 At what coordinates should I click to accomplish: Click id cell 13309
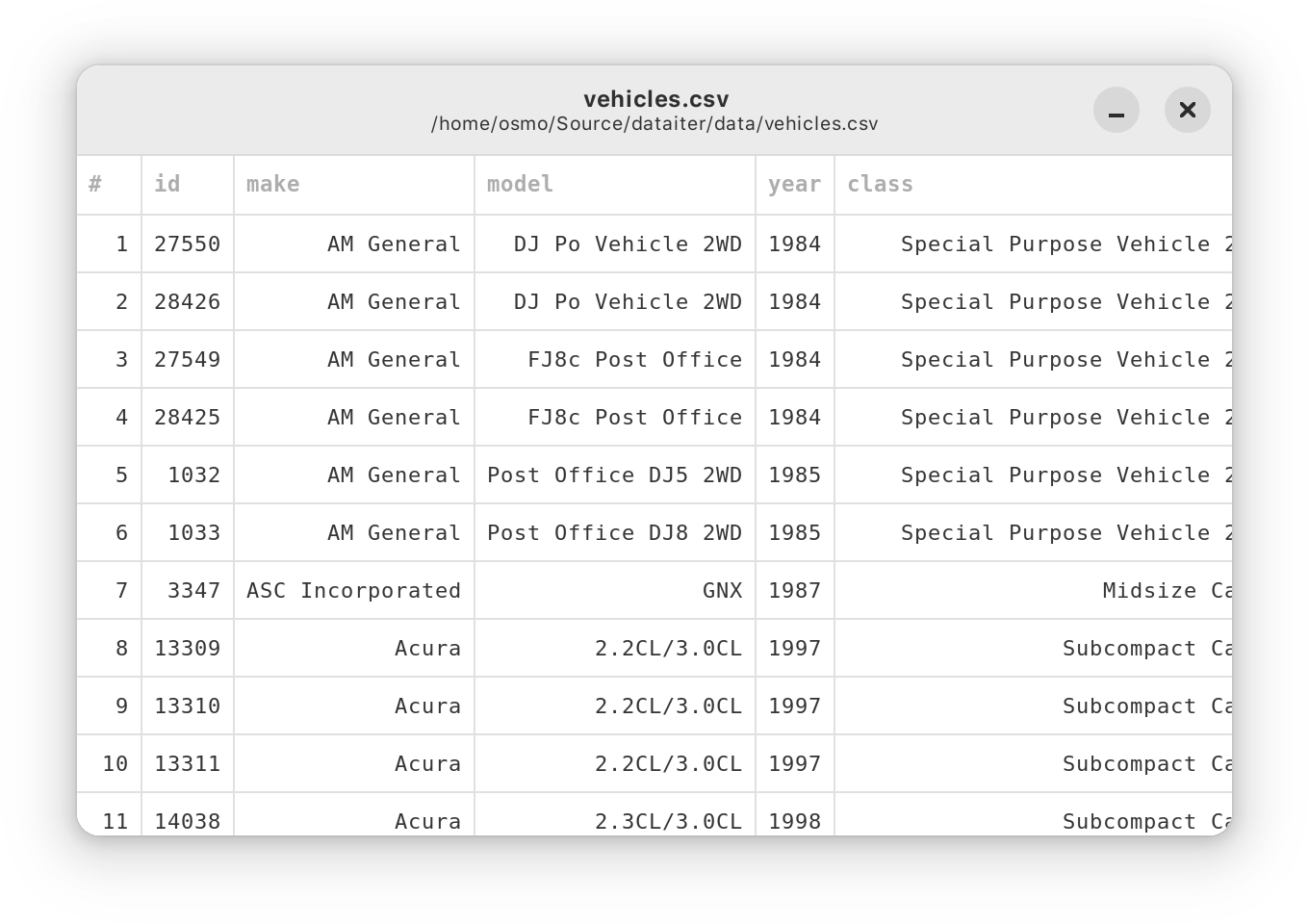pyautogui.click(x=187, y=648)
